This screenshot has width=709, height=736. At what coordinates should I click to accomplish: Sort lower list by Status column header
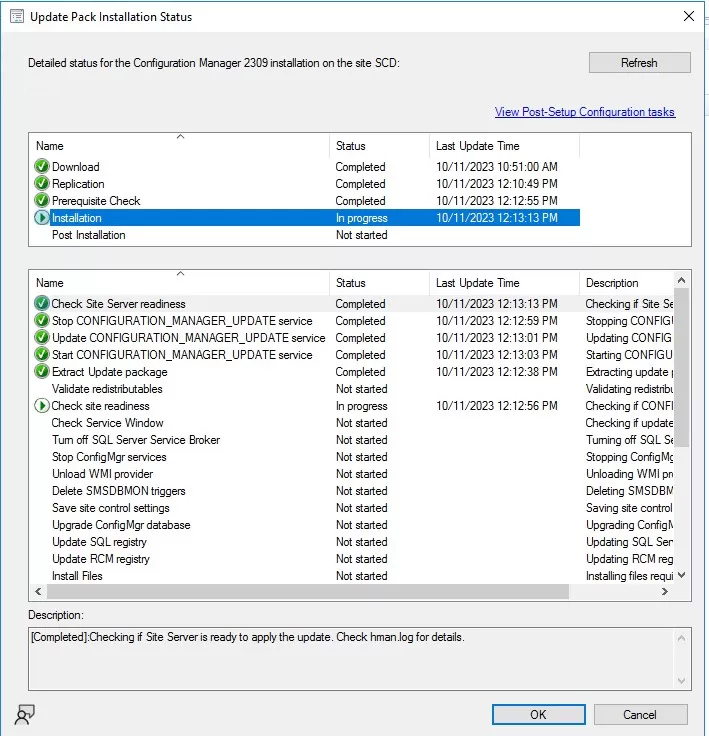click(x=379, y=283)
